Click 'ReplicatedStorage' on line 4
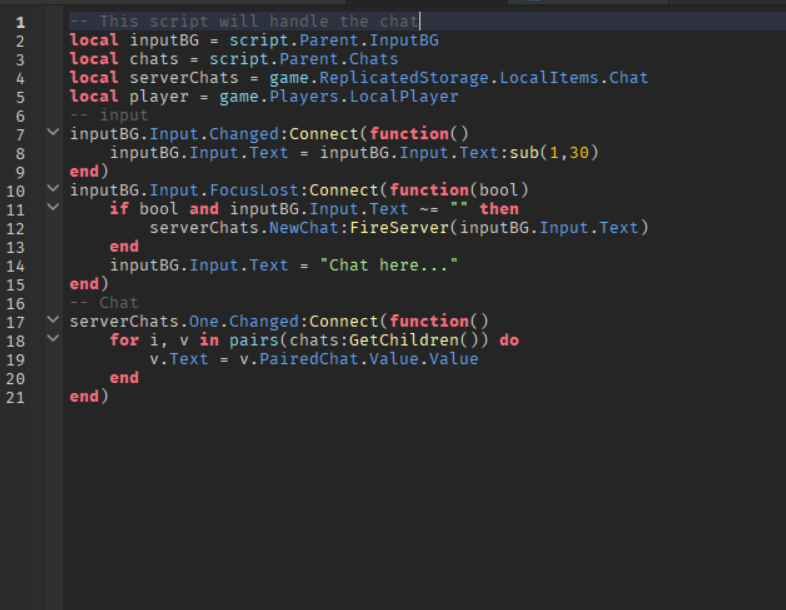 pos(404,78)
